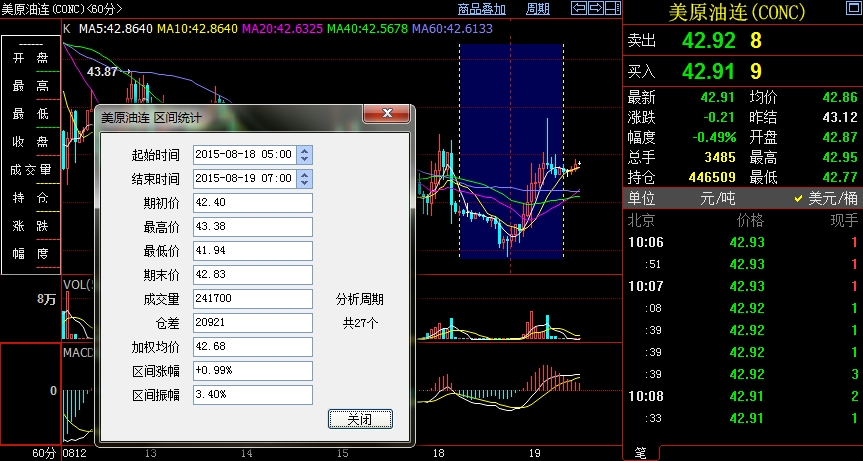863x461 pixels.
Task: Click the 60分 period label at bottom-left
Action: tap(43, 453)
